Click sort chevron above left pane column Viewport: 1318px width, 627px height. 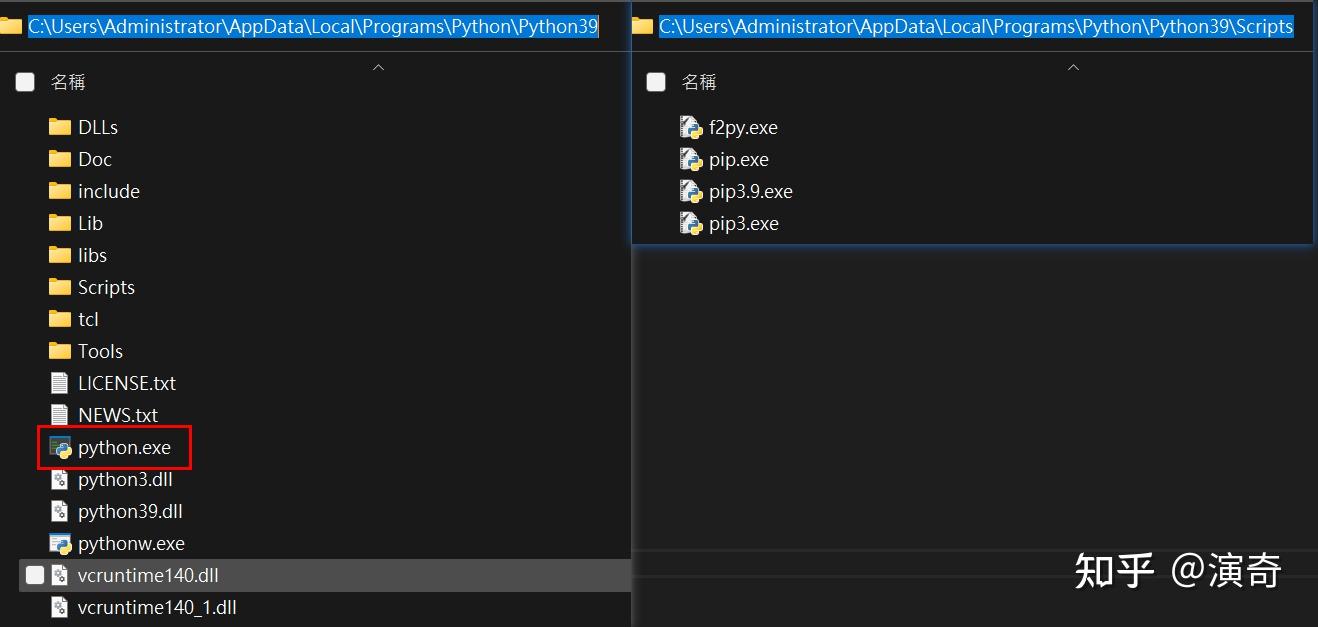point(378,67)
